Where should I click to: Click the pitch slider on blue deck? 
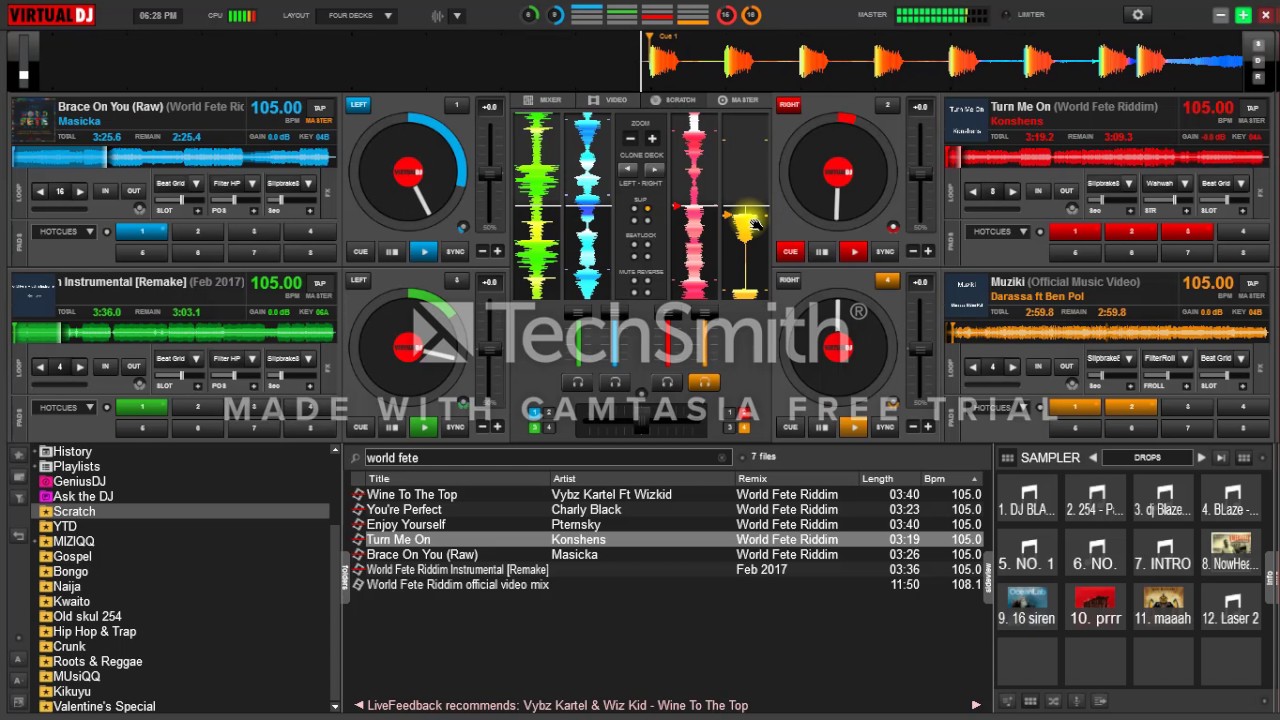pyautogui.click(x=489, y=174)
